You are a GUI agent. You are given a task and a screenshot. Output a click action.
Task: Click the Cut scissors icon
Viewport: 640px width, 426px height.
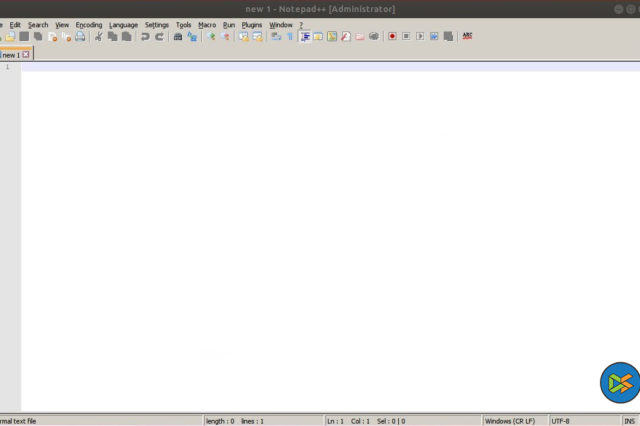click(x=98, y=37)
